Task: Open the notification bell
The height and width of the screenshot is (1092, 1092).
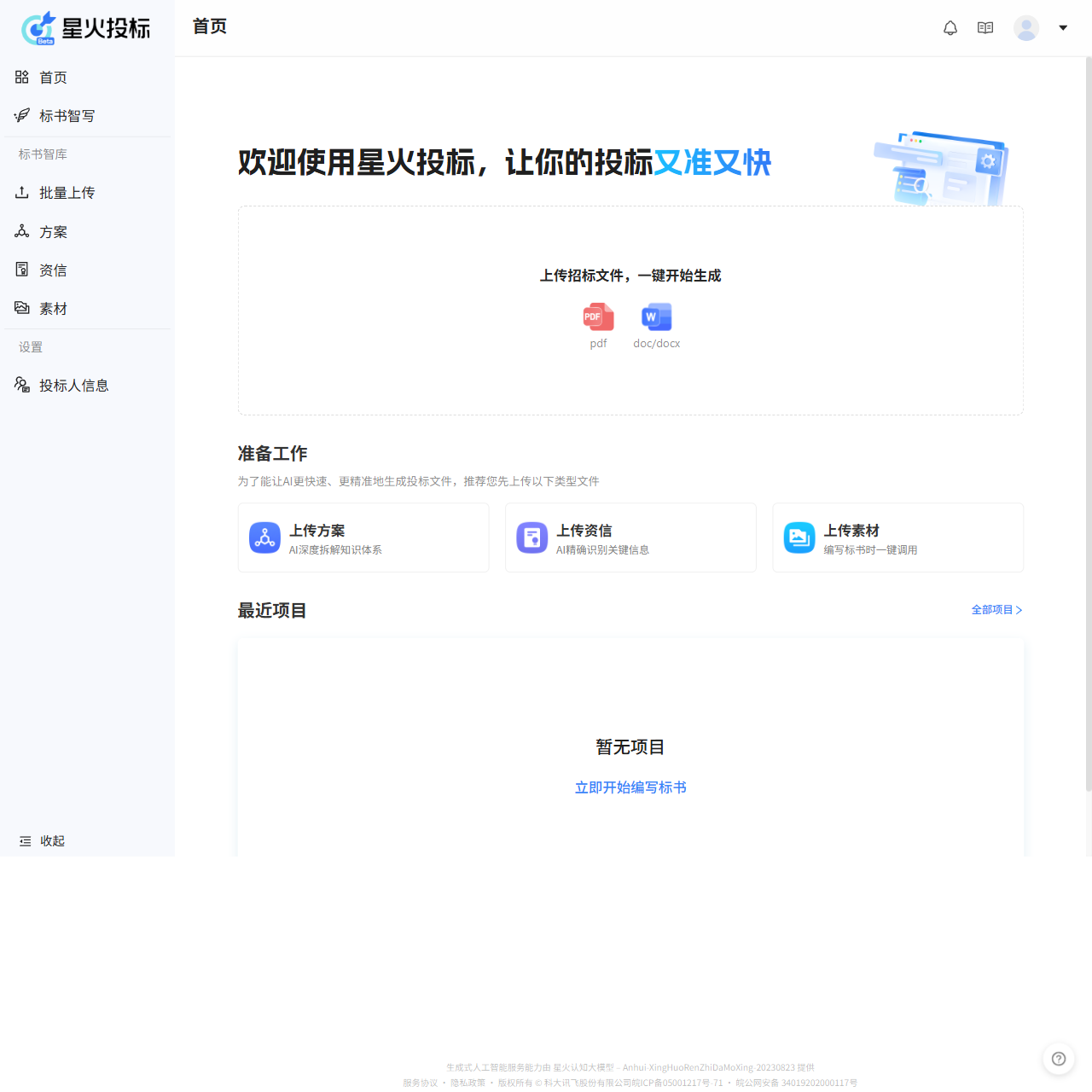Action: point(950,27)
